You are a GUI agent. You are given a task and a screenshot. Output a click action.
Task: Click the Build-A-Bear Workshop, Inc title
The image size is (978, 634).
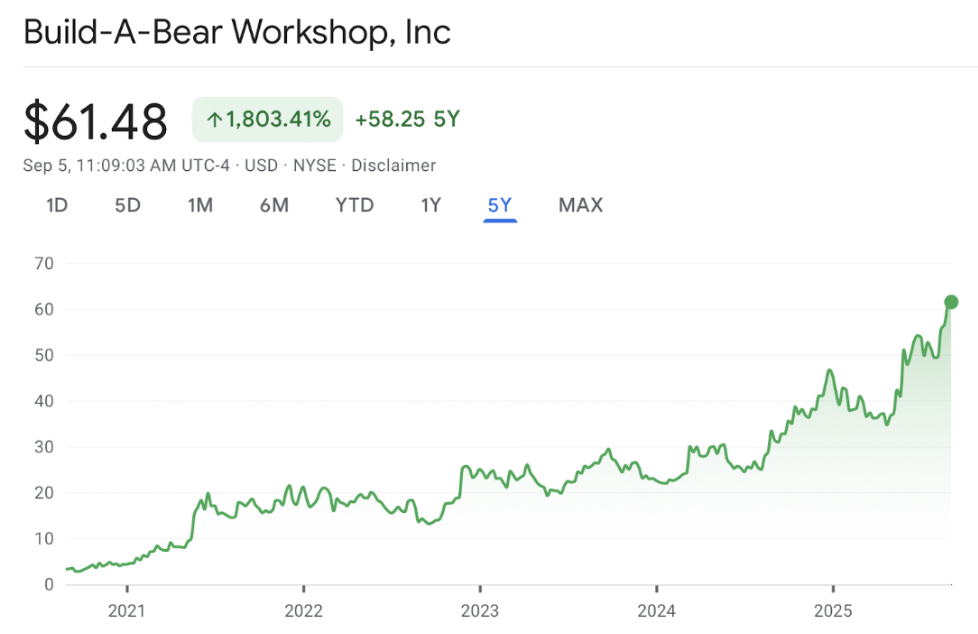tap(237, 32)
